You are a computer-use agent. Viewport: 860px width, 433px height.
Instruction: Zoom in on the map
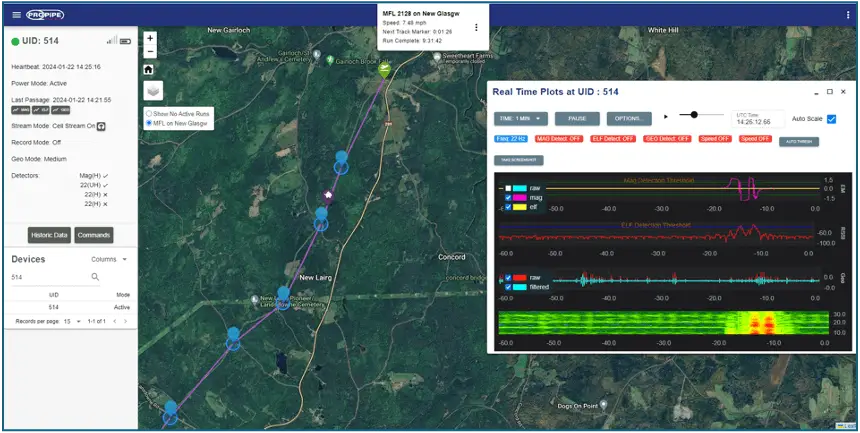[150, 38]
